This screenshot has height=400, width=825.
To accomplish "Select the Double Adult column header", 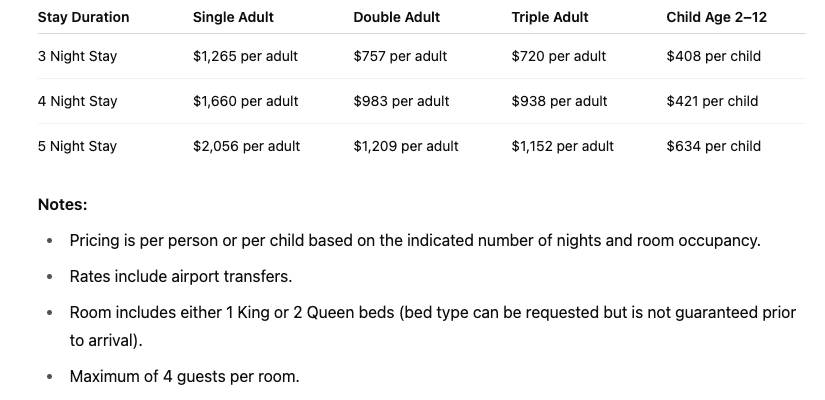I will [395, 17].
